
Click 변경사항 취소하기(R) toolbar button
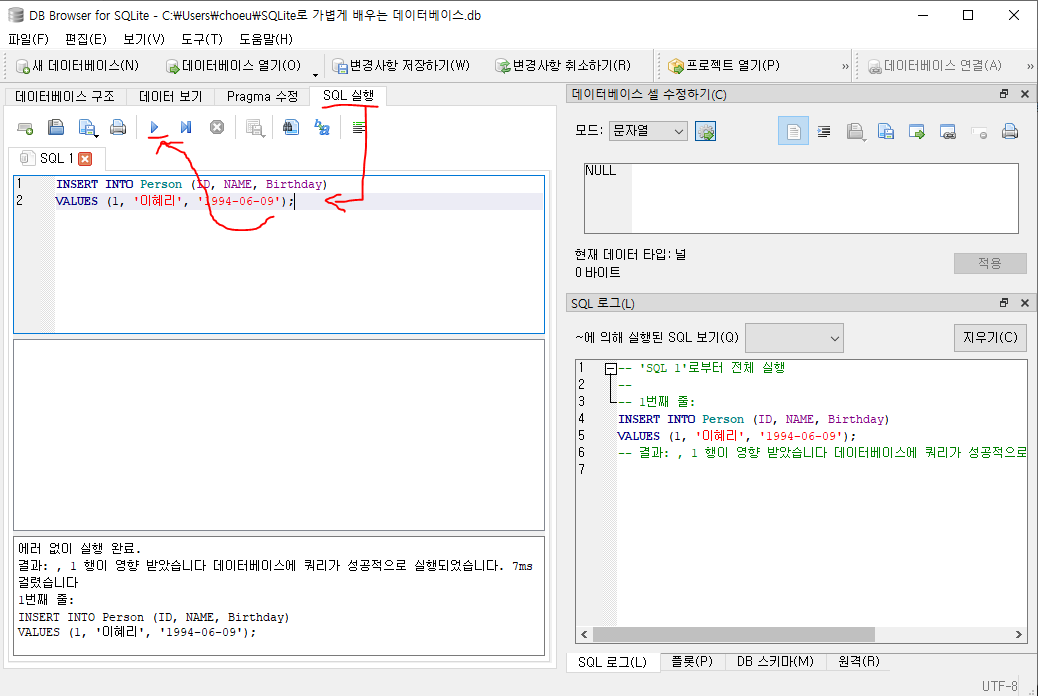tap(563, 66)
